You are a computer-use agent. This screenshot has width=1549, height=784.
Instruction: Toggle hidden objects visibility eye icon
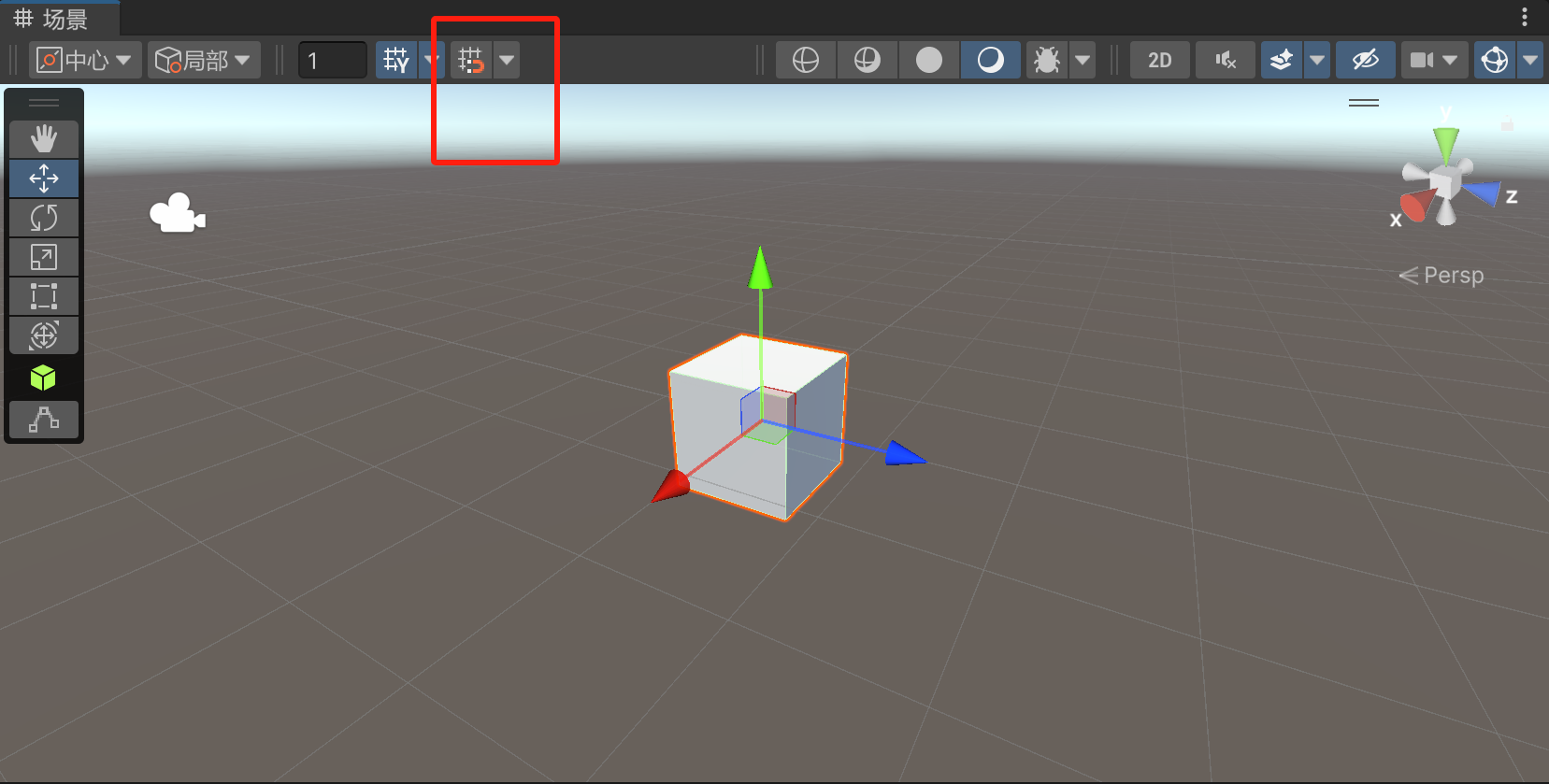pyautogui.click(x=1366, y=60)
